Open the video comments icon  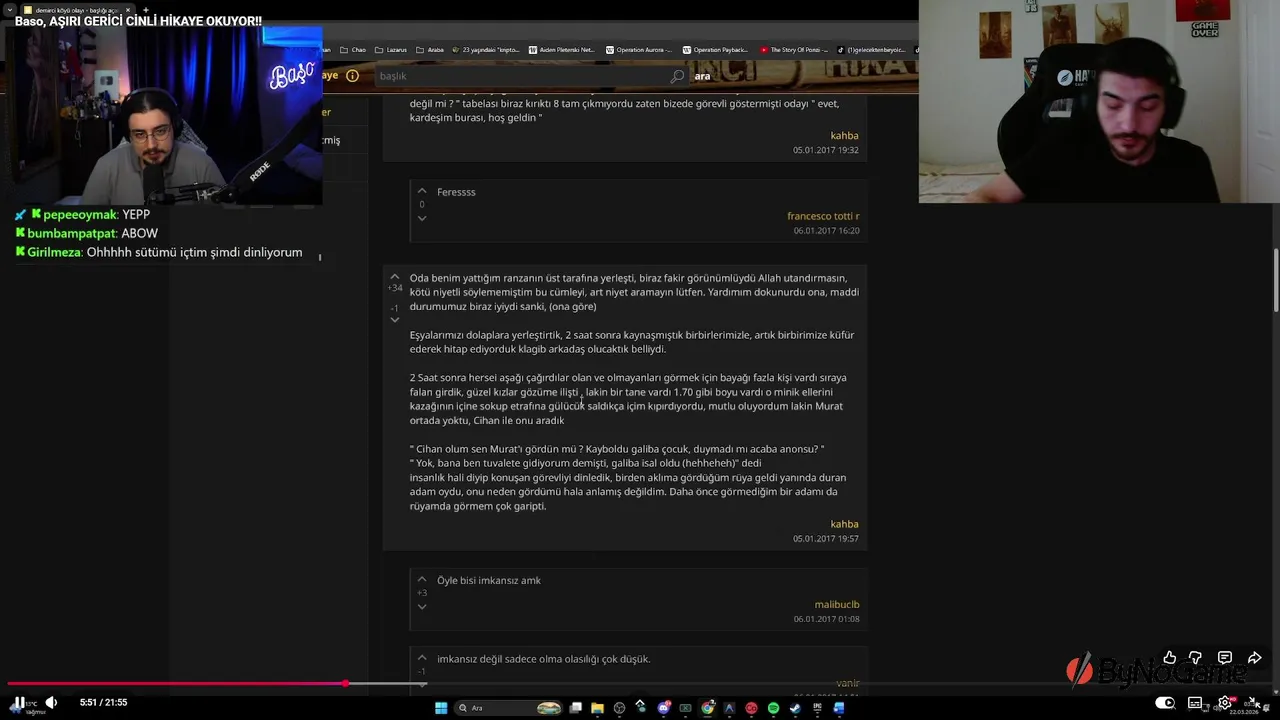[1225, 658]
